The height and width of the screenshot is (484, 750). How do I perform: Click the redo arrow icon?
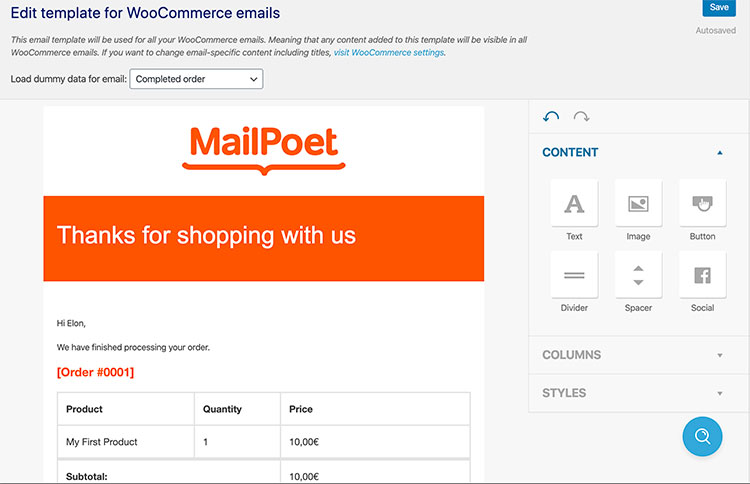581,117
